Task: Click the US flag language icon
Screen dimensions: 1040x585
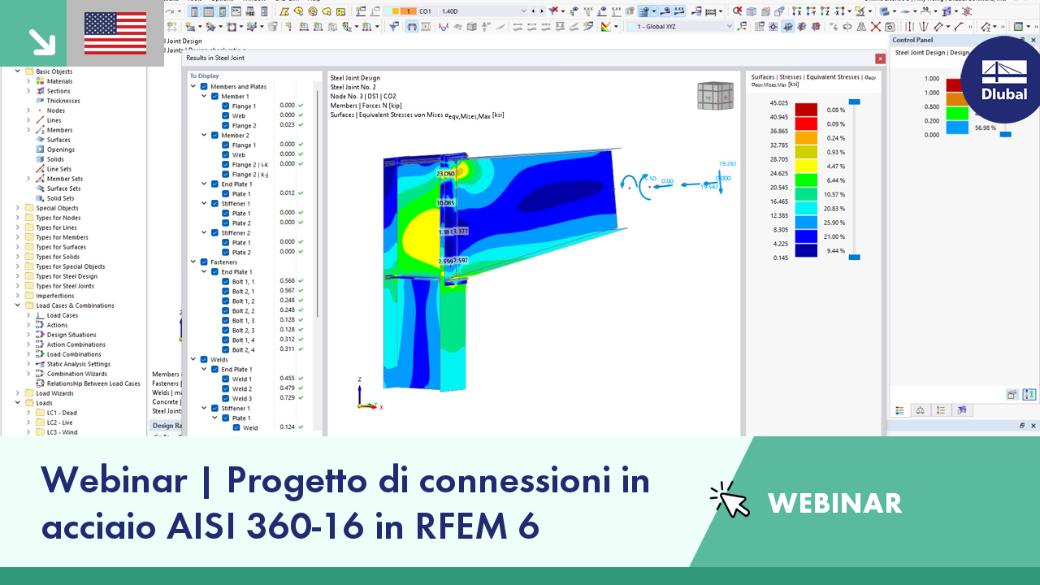Action: pyautogui.click(x=115, y=33)
